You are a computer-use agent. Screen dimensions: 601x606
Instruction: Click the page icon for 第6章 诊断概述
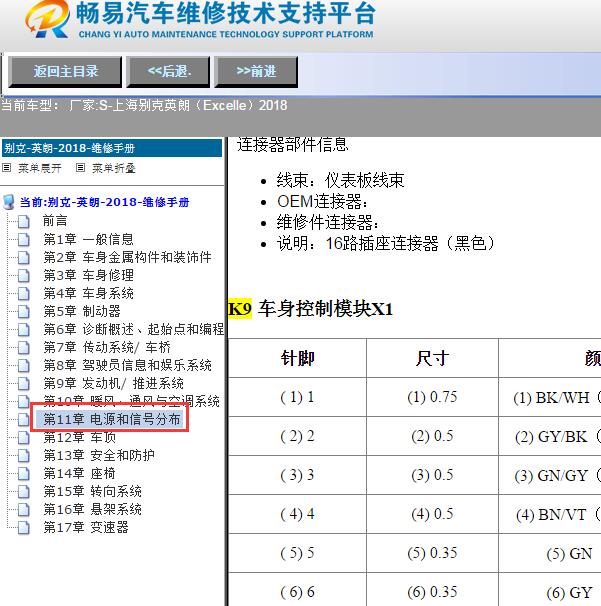pyautogui.click(x=24, y=330)
